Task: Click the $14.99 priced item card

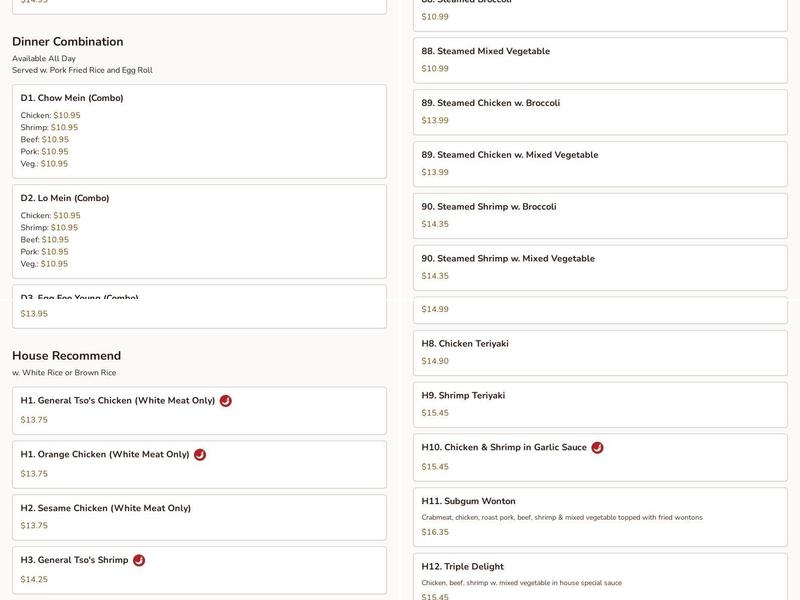Action: pos(600,310)
